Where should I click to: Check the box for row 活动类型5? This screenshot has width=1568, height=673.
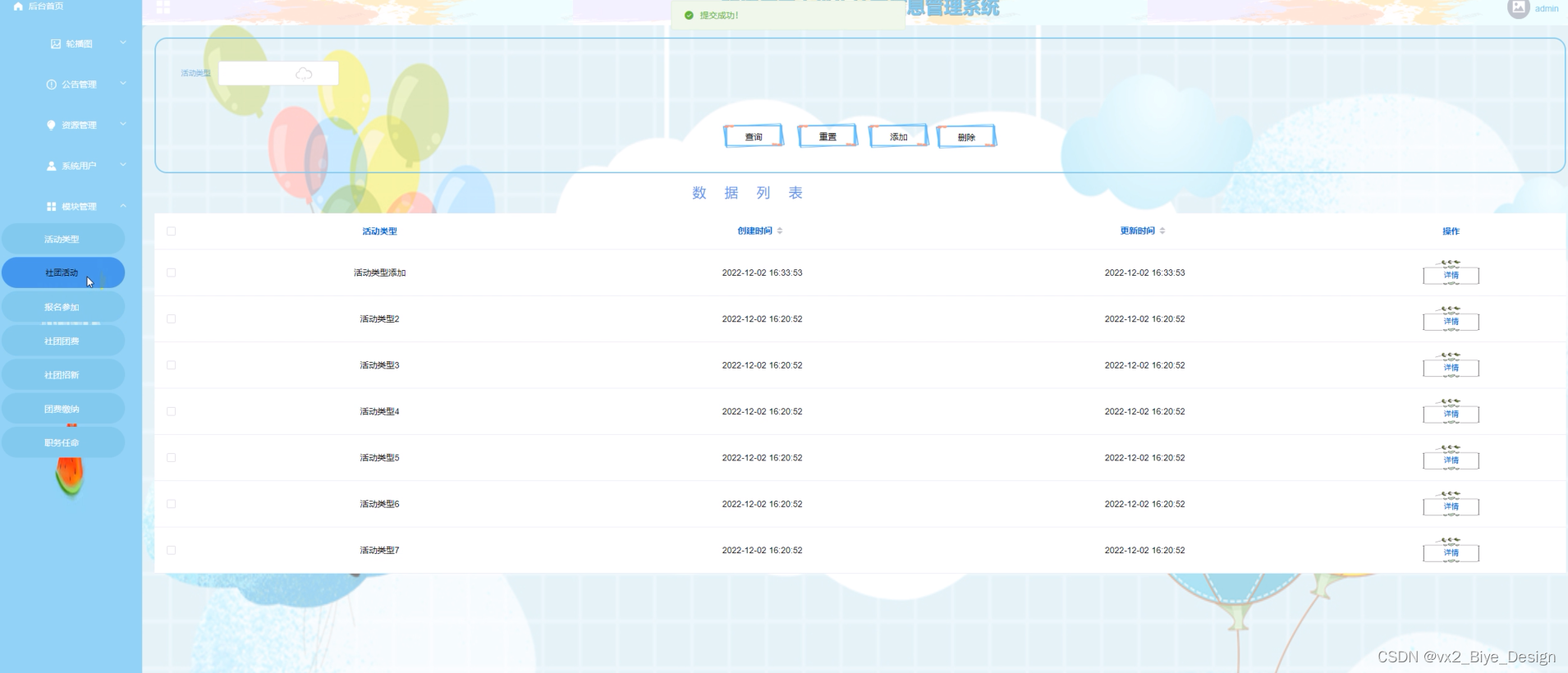point(171,458)
